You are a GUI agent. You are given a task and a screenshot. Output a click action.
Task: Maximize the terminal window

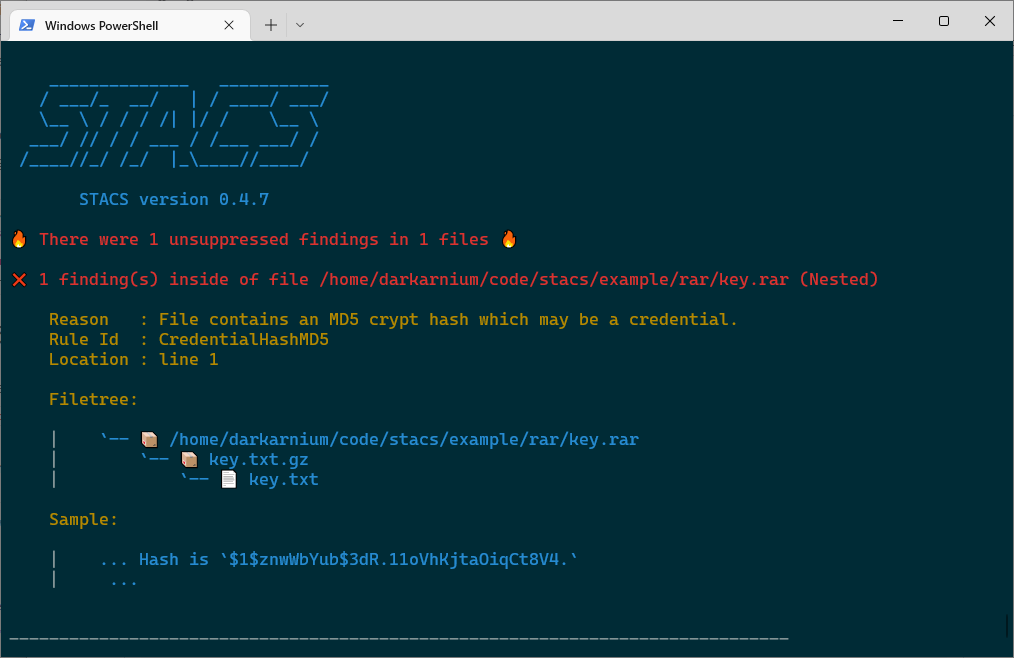click(x=943, y=21)
